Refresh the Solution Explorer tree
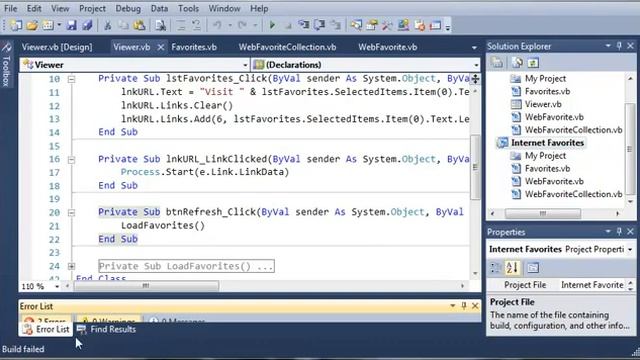The width and height of the screenshot is (640, 360). [533, 62]
